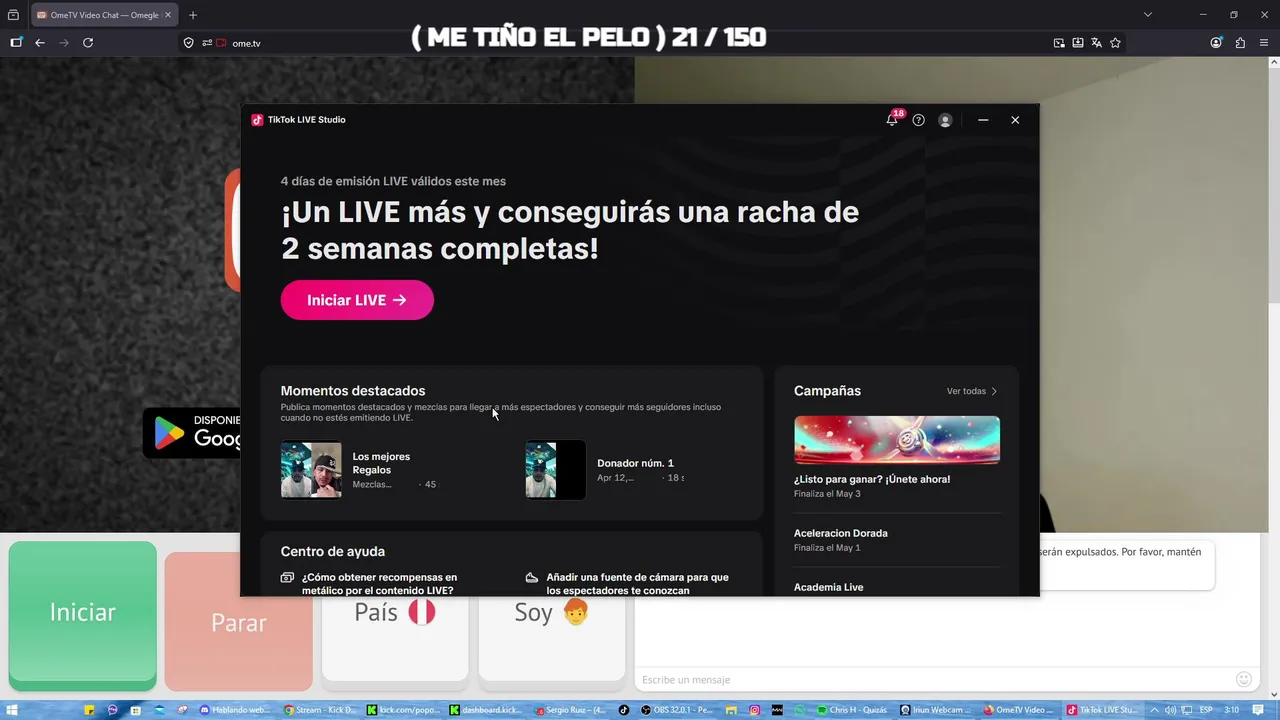1280x720 pixels.
Task: Open browser profile account icon
Action: 1216,43
